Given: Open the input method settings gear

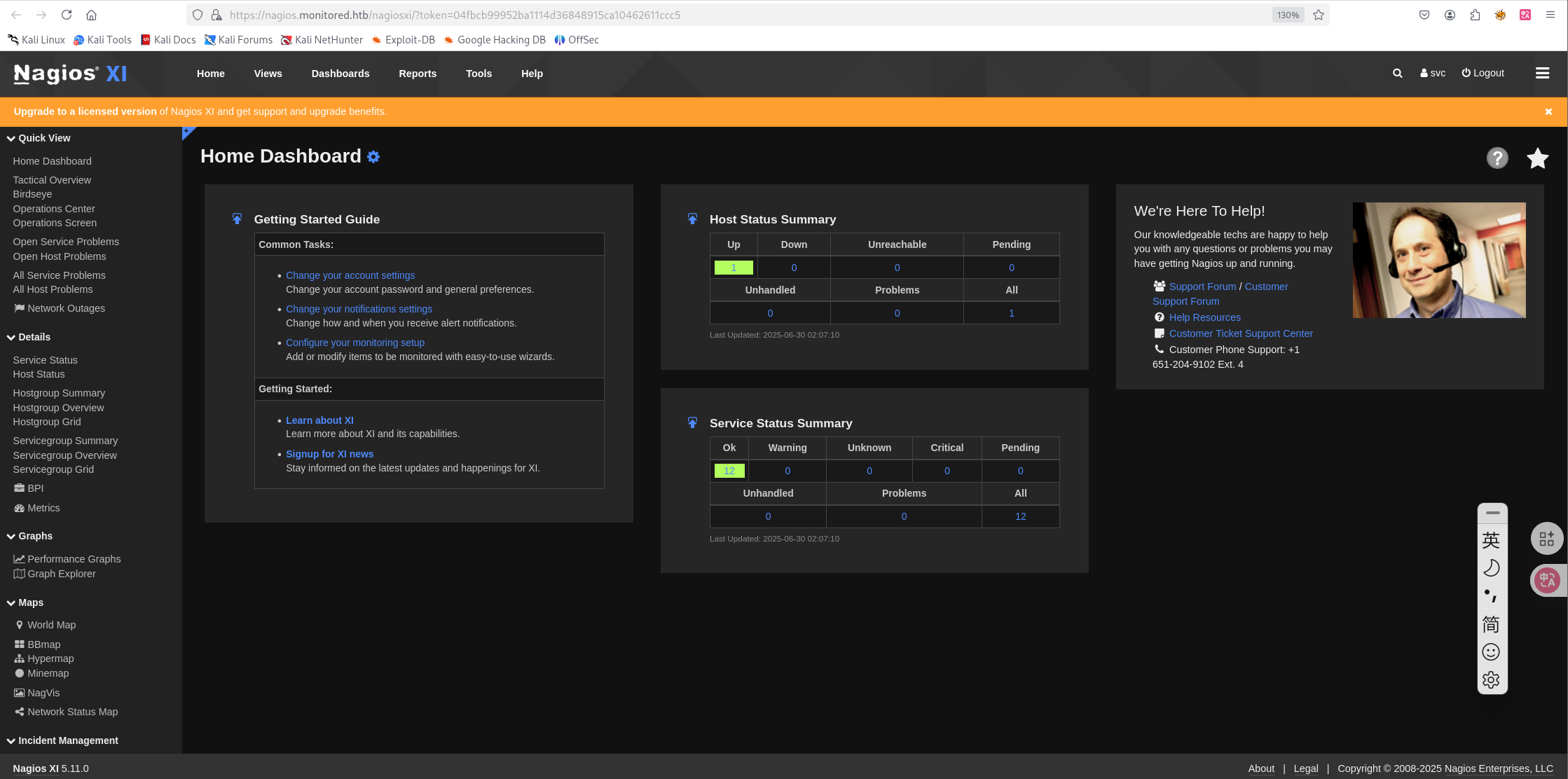Looking at the screenshot, I should click(x=1491, y=680).
